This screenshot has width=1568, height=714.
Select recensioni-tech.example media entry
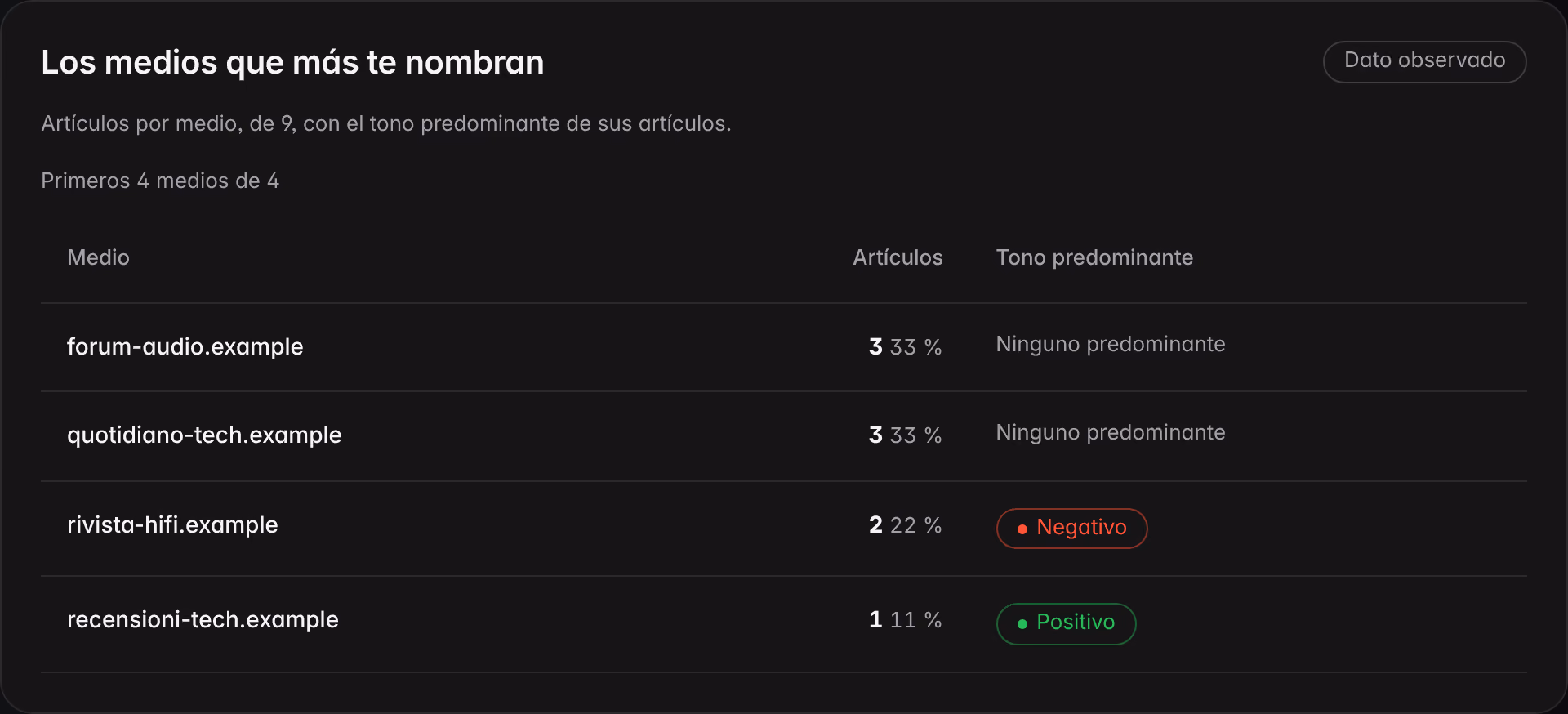pyautogui.click(x=203, y=619)
